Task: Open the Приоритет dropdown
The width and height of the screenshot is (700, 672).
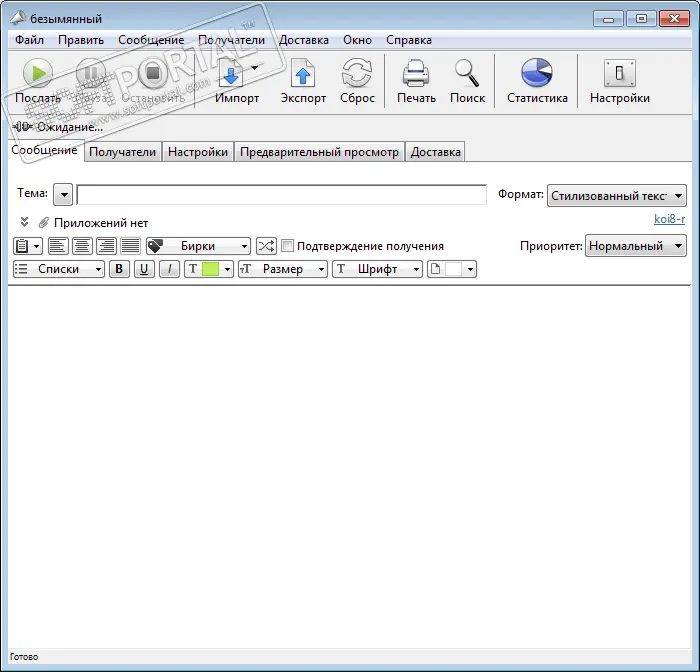Action: [636, 246]
